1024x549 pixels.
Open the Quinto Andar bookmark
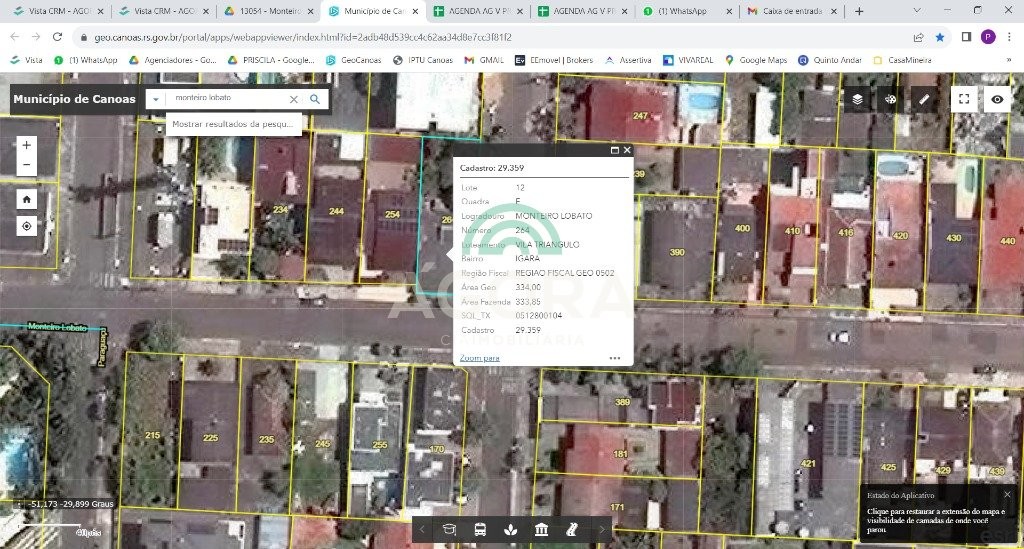click(830, 60)
